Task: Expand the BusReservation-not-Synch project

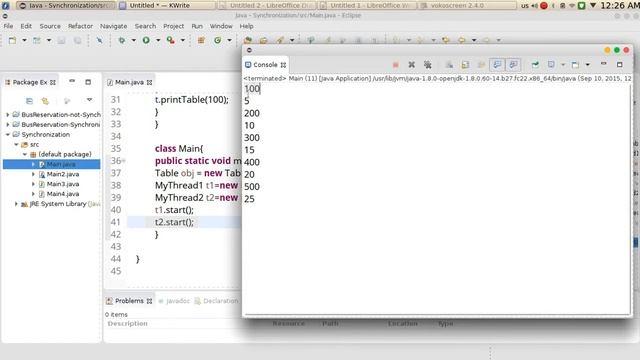Action: [x=8, y=115]
